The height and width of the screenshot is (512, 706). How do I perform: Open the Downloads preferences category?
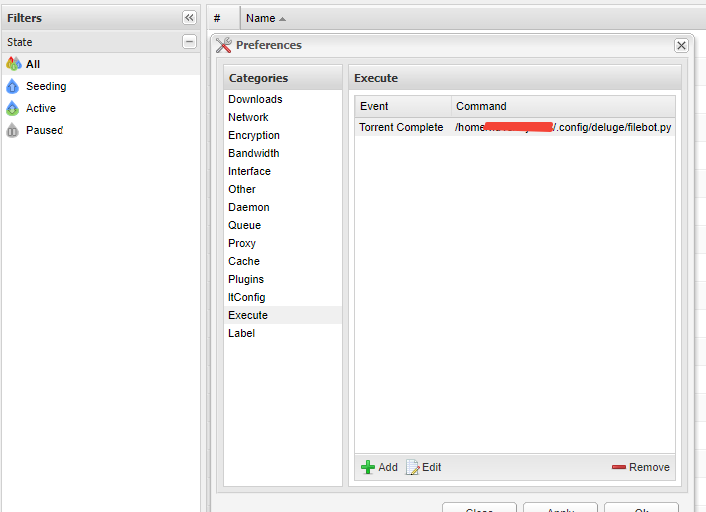255,99
